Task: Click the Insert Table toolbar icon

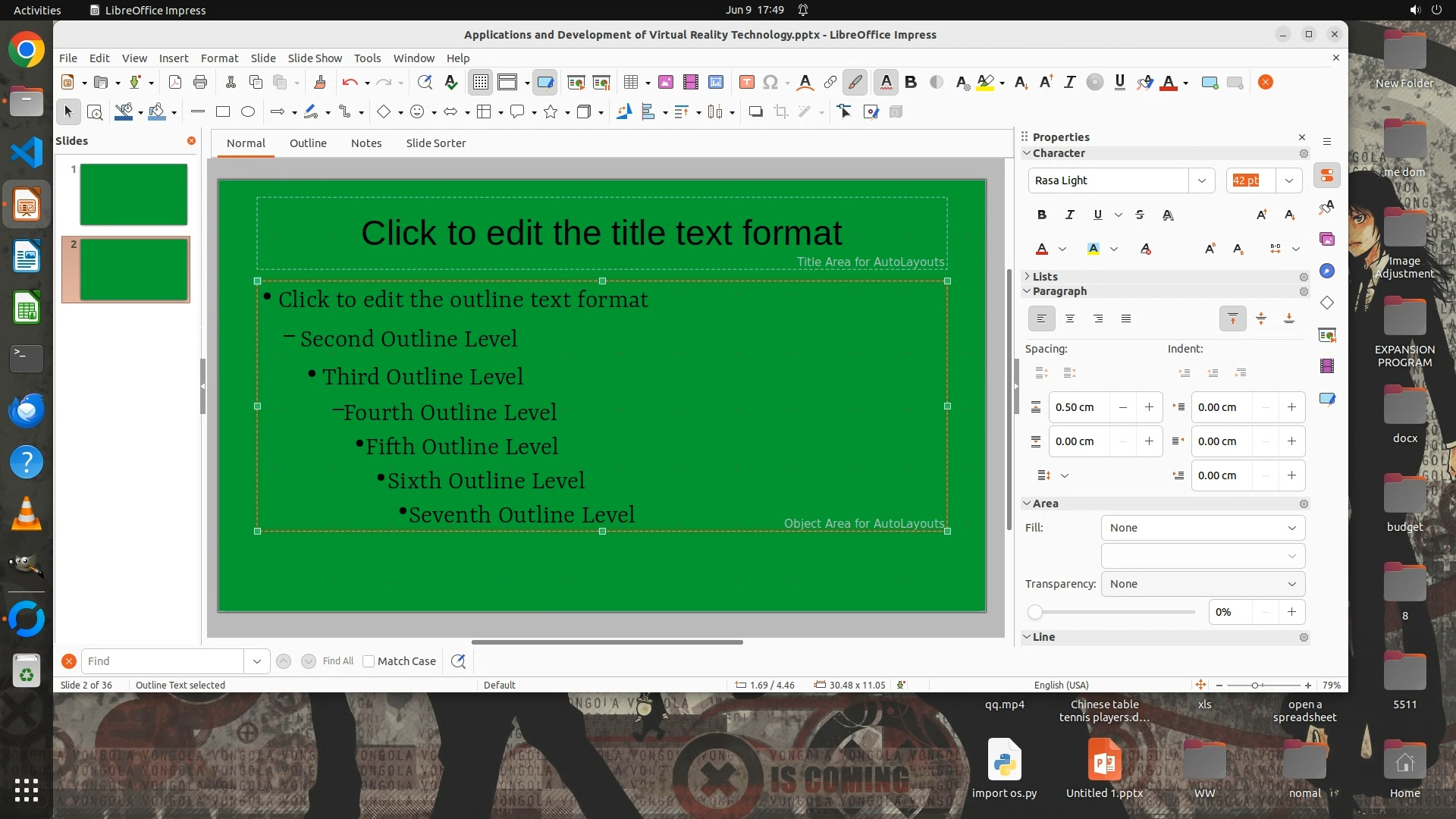Action: [x=630, y=83]
